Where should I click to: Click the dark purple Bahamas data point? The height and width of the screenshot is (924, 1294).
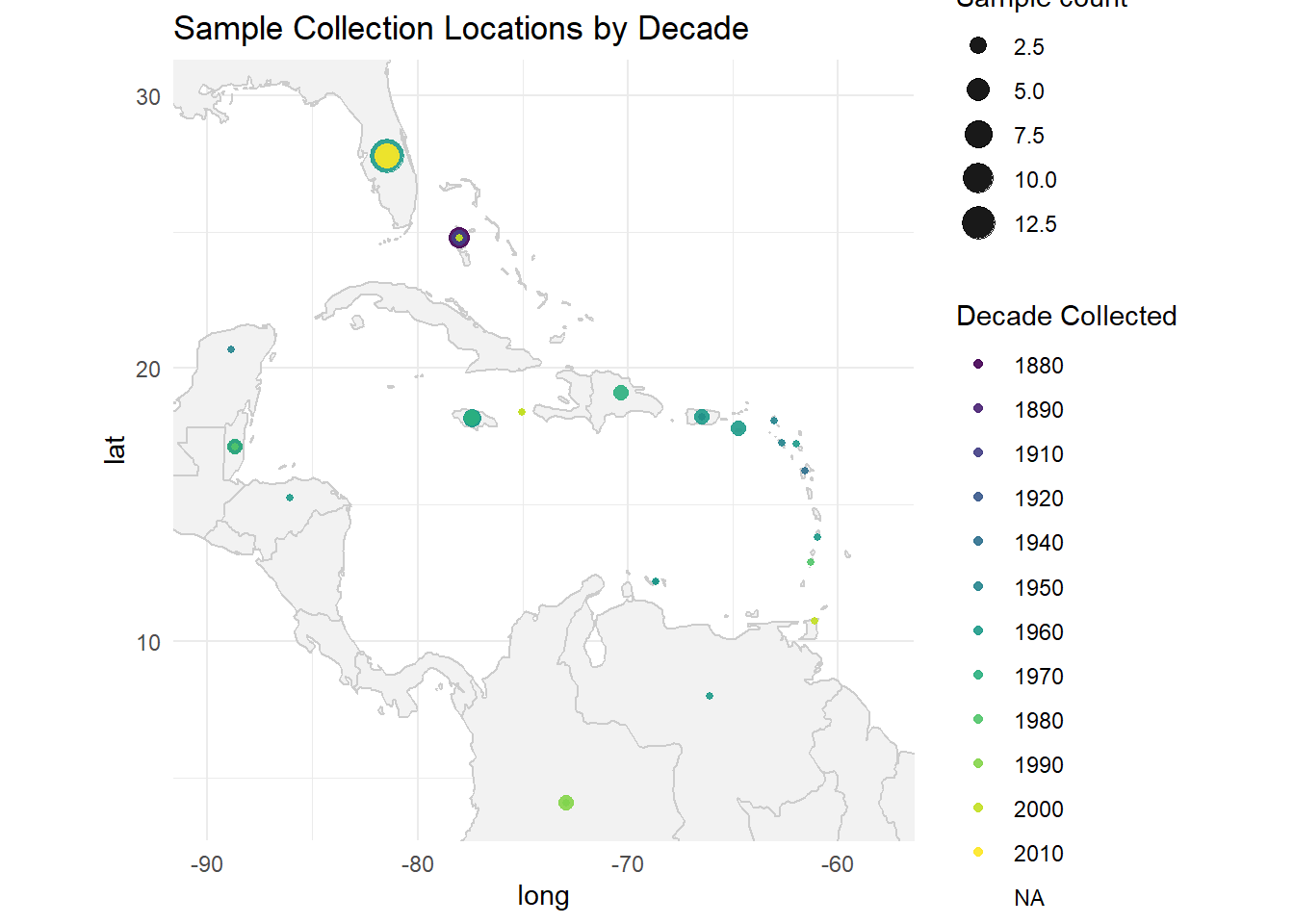[459, 238]
